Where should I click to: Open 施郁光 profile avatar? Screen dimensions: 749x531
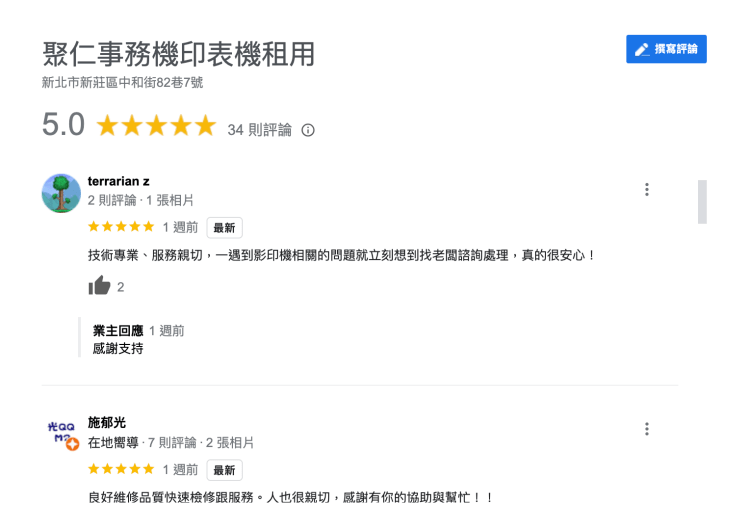tap(61, 433)
